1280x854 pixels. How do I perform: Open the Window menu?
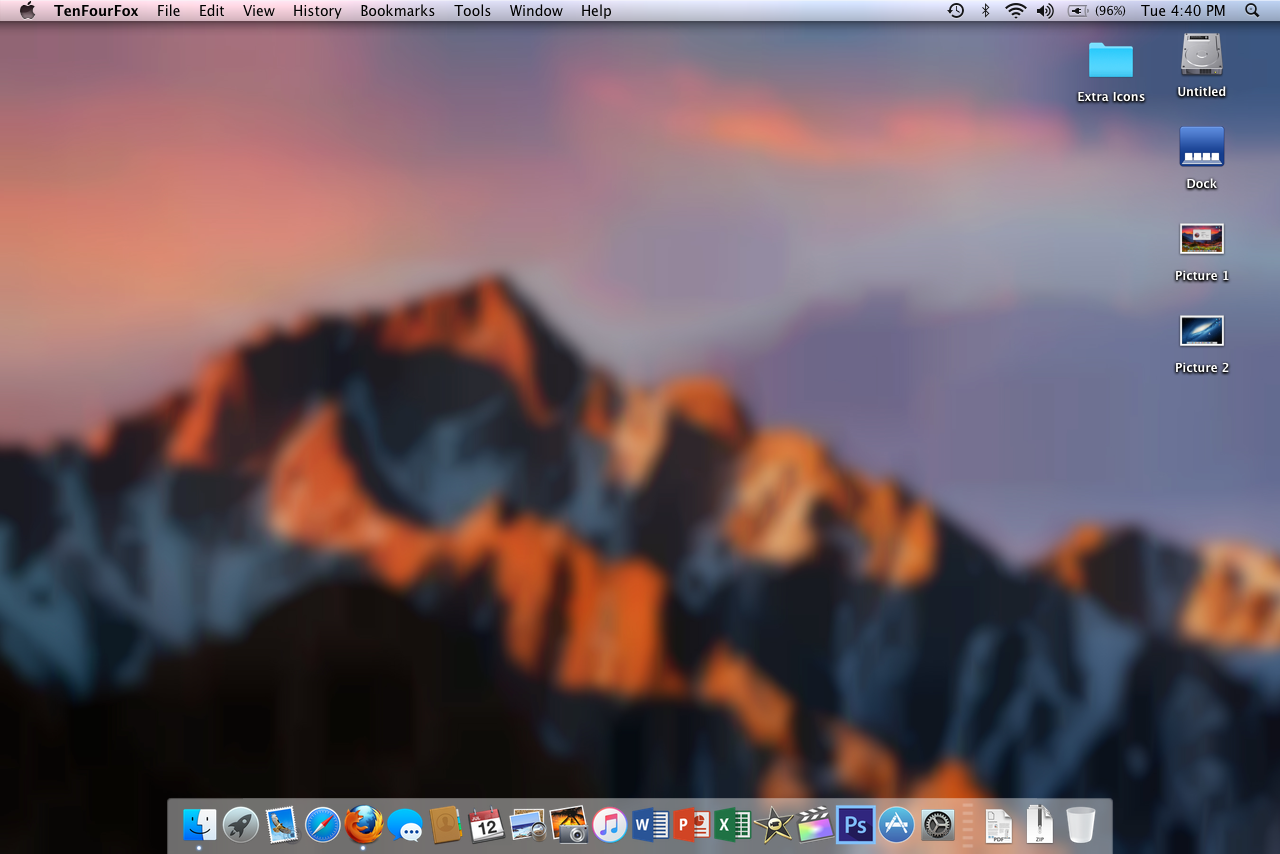point(536,11)
